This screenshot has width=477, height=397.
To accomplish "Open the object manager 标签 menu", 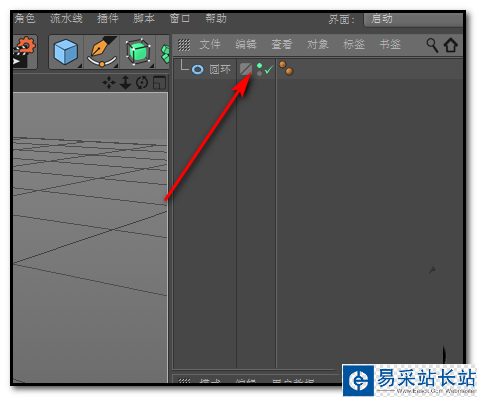I will 354,44.
